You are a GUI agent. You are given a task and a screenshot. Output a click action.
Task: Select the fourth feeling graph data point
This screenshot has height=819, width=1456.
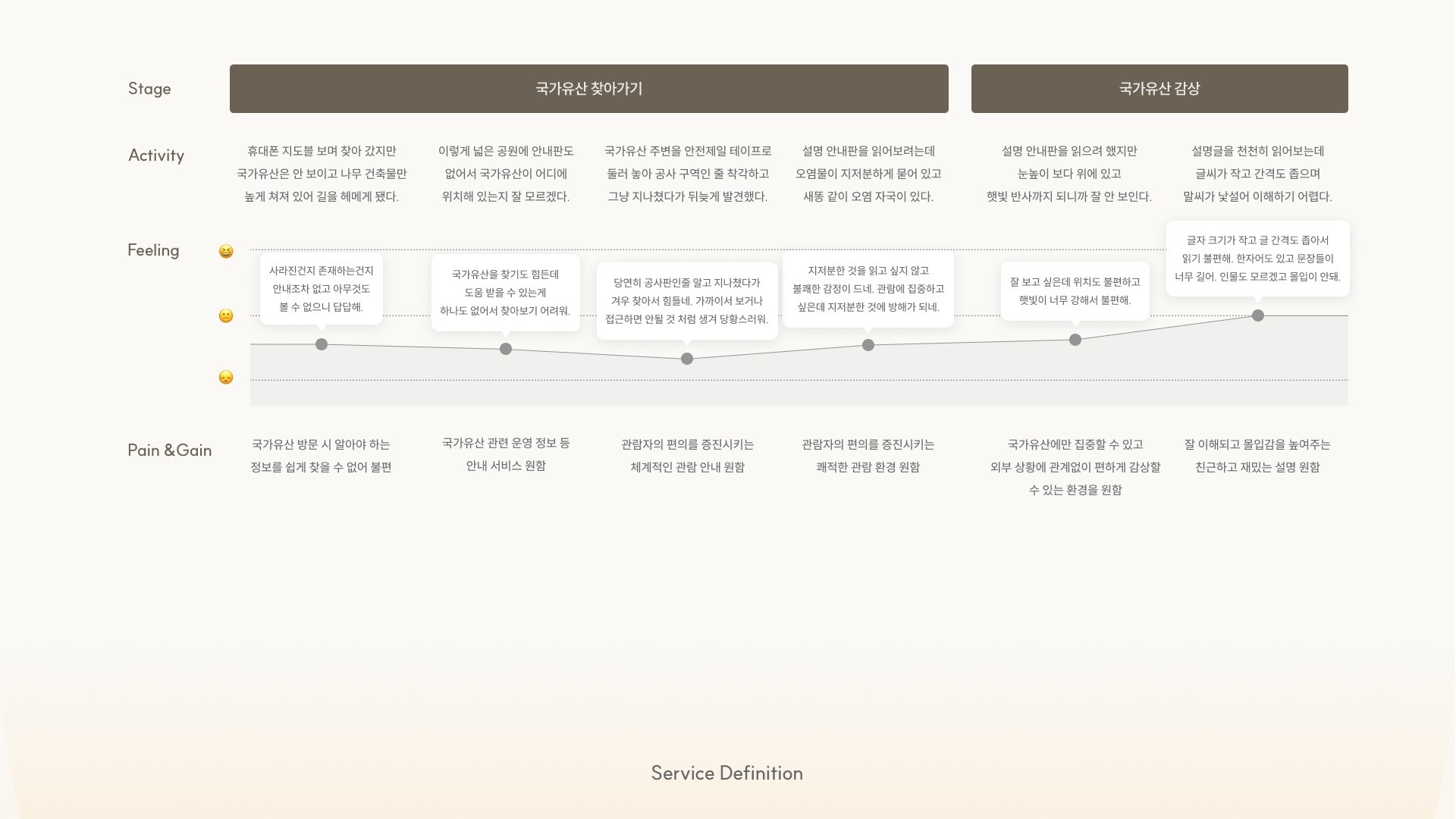click(x=868, y=345)
